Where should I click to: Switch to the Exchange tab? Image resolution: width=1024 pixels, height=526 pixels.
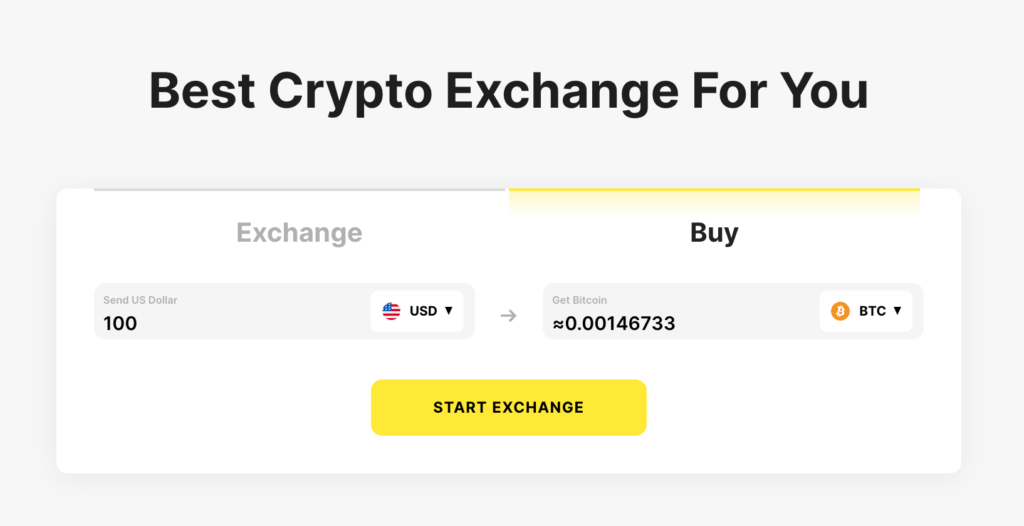(x=299, y=233)
